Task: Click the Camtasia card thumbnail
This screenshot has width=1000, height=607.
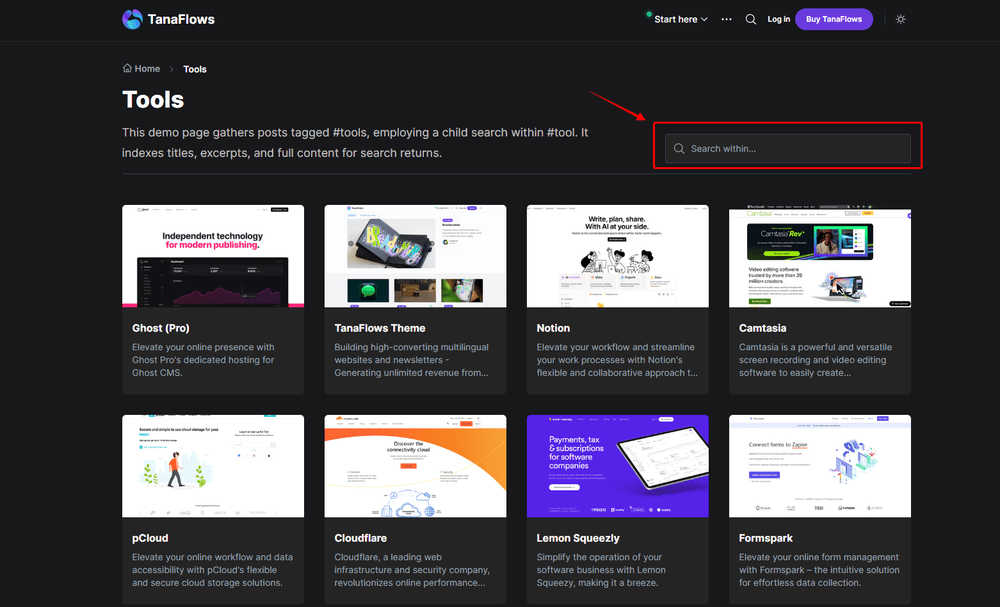Action: (x=819, y=256)
